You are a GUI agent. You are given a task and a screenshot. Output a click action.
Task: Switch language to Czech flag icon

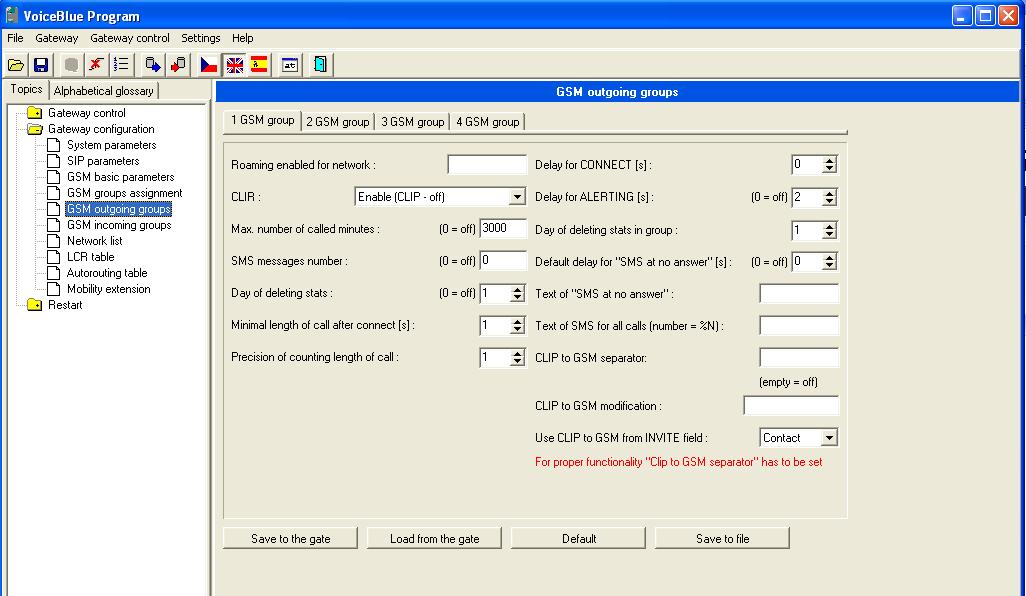pyautogui.click(x=209, y=65)
